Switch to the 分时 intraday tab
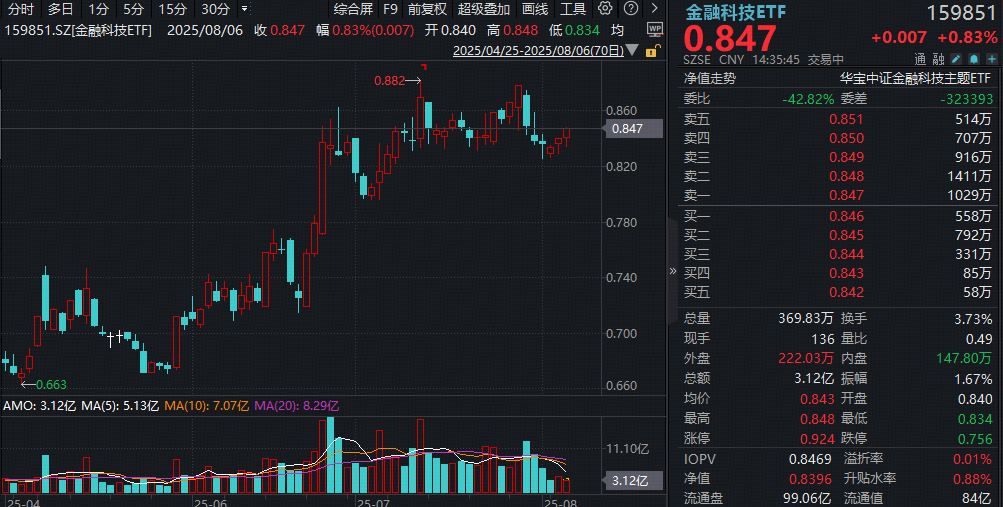The width and height of the screenshot is (1003, 507). point(20,9)
